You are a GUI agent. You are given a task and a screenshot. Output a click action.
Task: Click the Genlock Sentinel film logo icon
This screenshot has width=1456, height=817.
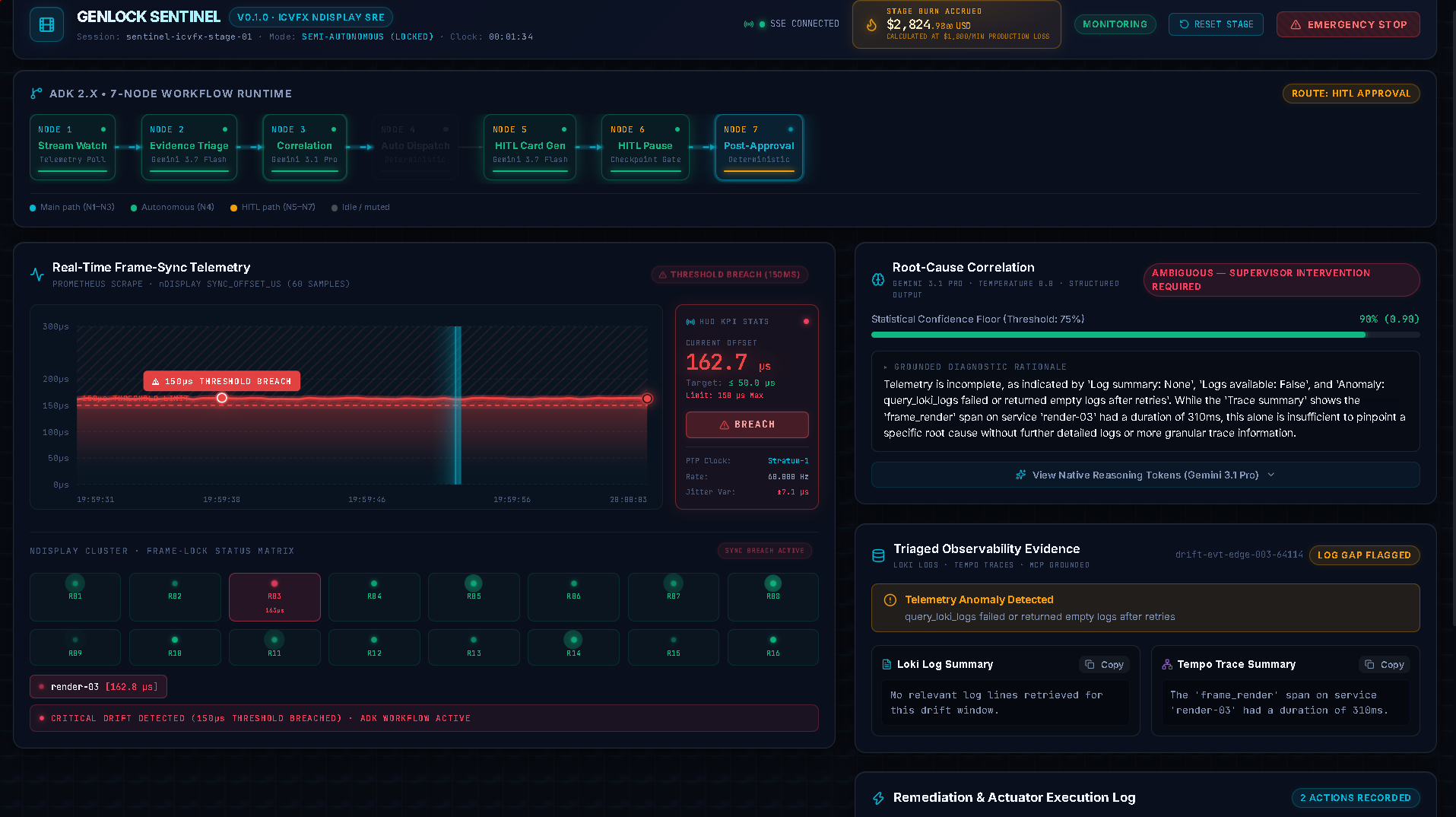point(46,24)
